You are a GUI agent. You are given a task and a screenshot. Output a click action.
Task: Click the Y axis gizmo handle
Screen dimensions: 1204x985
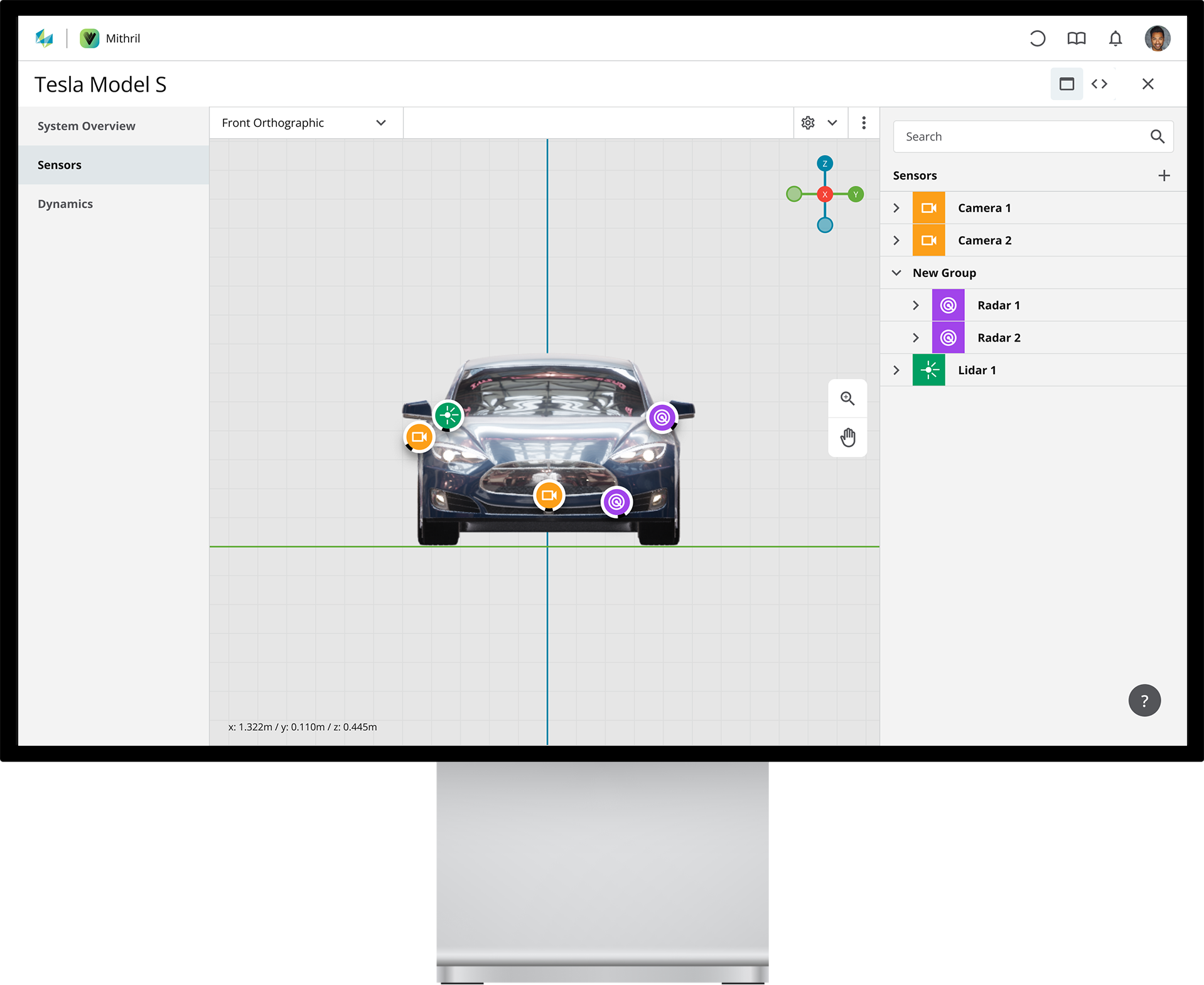[x=856, y=195]
